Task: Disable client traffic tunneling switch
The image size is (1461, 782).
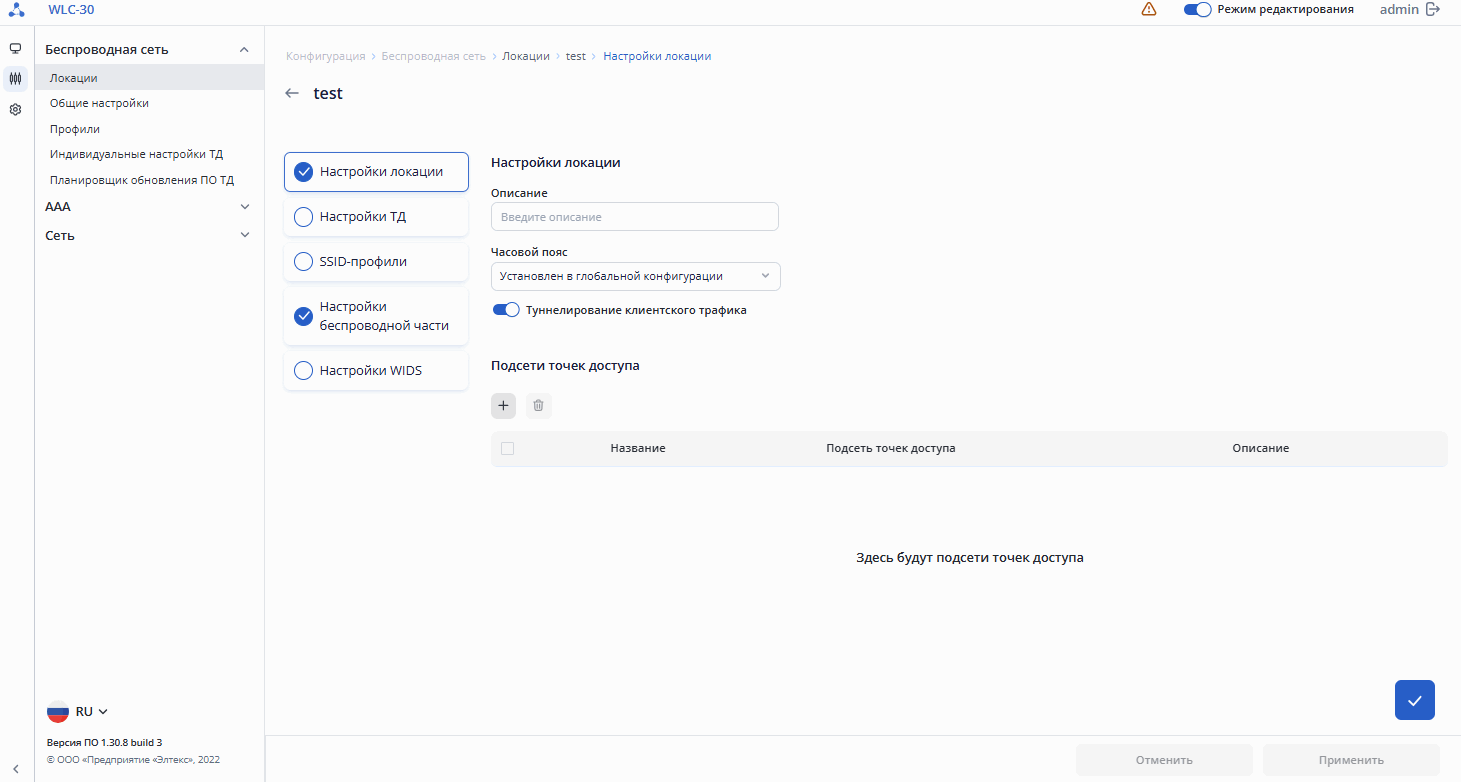Action: coord(506,310)
